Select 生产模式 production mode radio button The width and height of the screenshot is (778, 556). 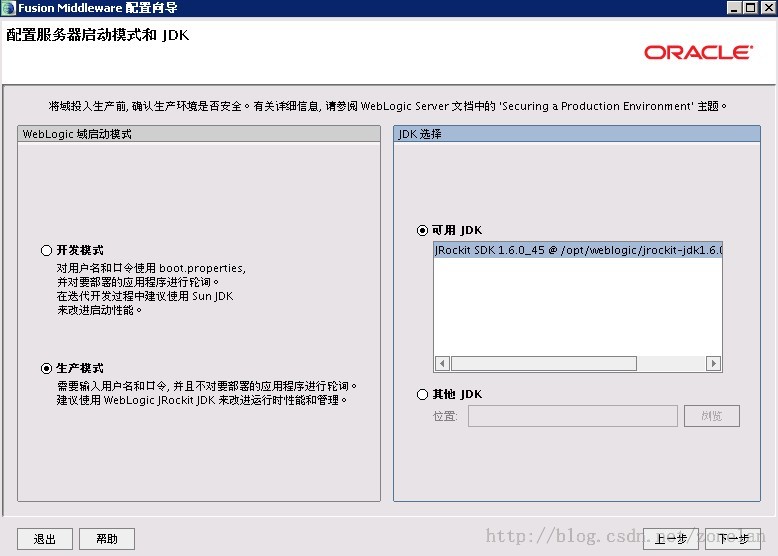(x=46, y=369)
